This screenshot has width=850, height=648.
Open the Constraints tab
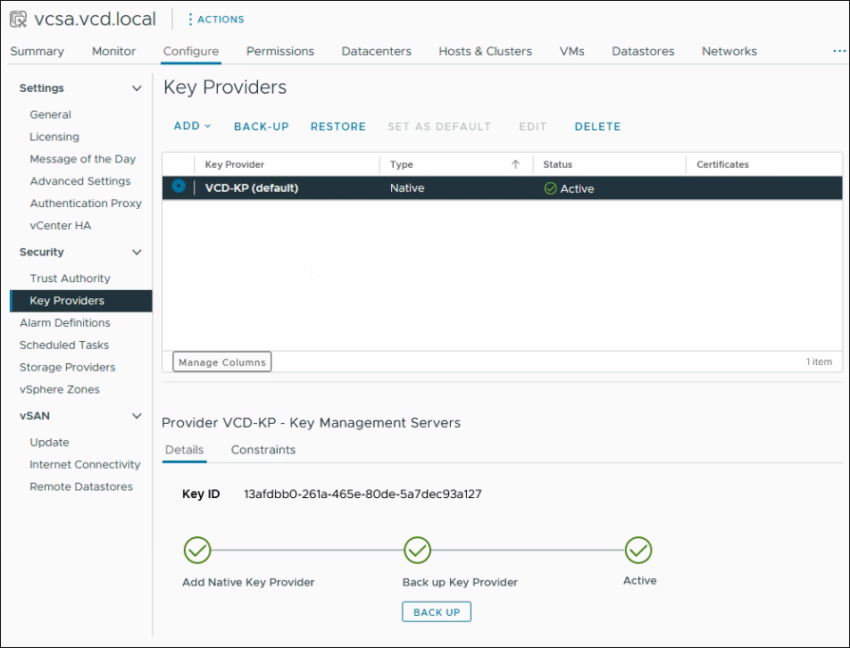coord(263,450)
